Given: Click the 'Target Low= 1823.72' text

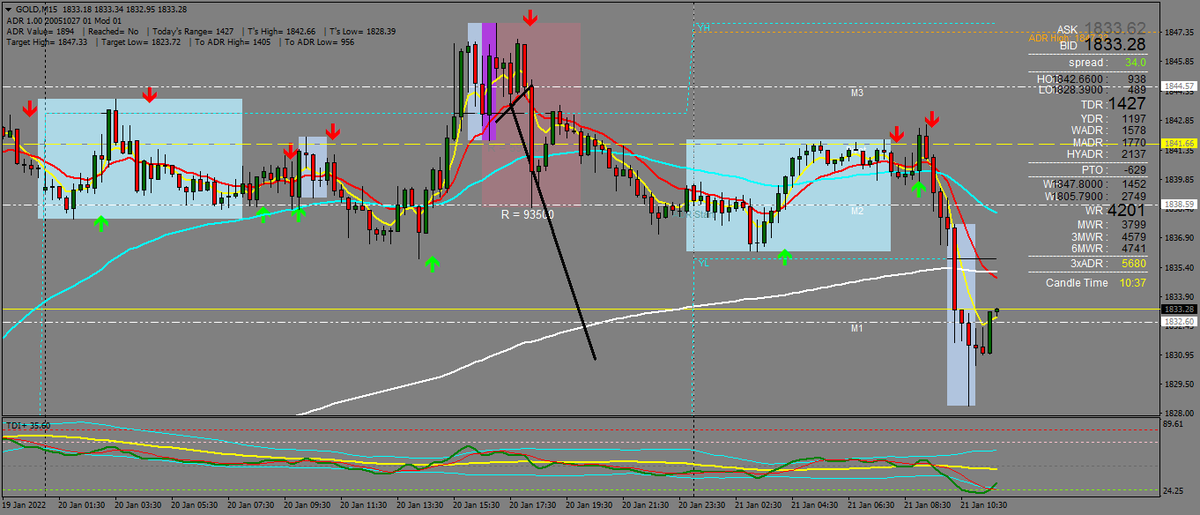Looking at the screenshot, I should coord(139,42).
